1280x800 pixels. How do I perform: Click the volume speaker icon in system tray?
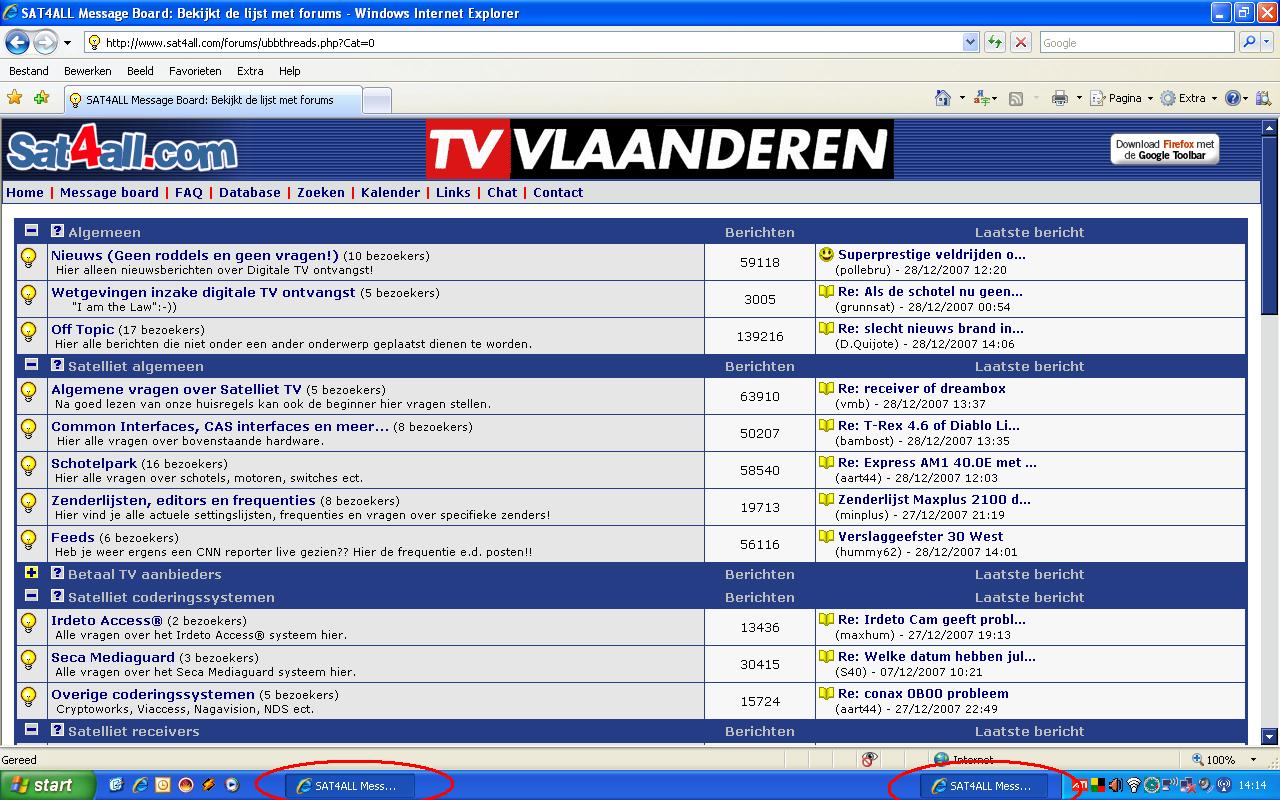tap(1115, 786)
